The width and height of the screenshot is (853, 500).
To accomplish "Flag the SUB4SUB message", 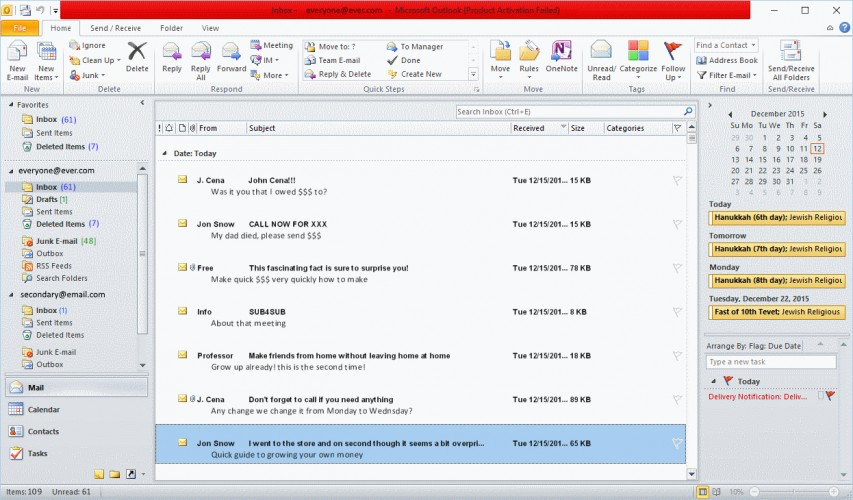I will tap(677, 312).
